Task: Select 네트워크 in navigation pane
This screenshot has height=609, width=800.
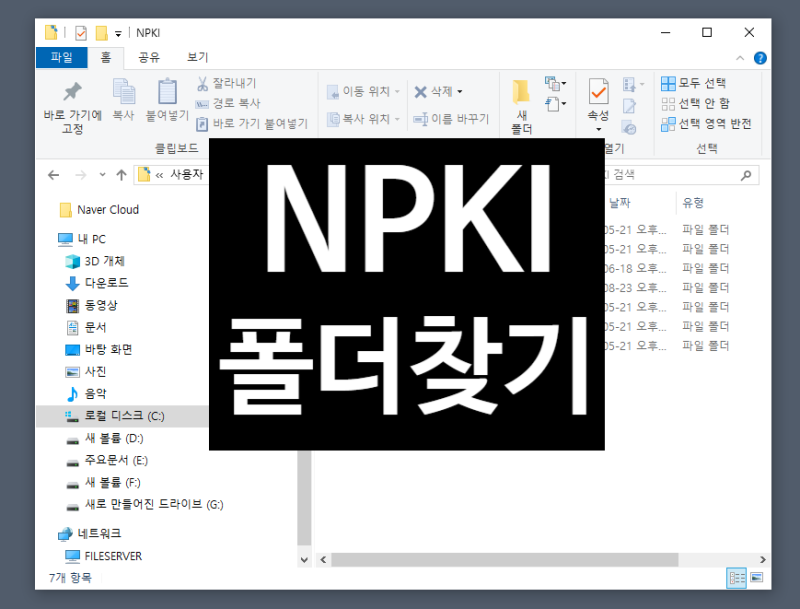Action: (90, 534)
